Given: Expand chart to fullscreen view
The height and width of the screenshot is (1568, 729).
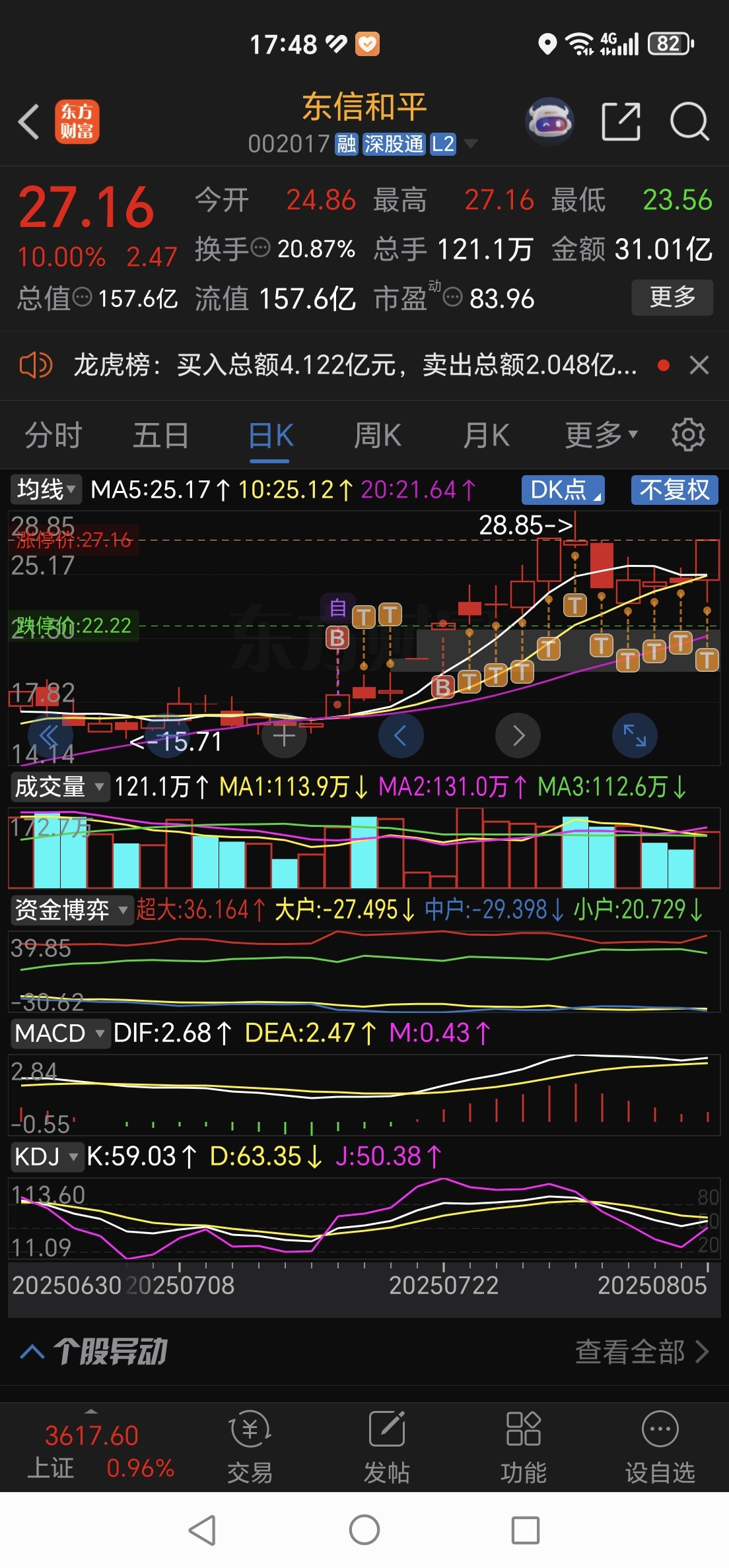Looking at the screenshot, I should click(x=635, y=735).
